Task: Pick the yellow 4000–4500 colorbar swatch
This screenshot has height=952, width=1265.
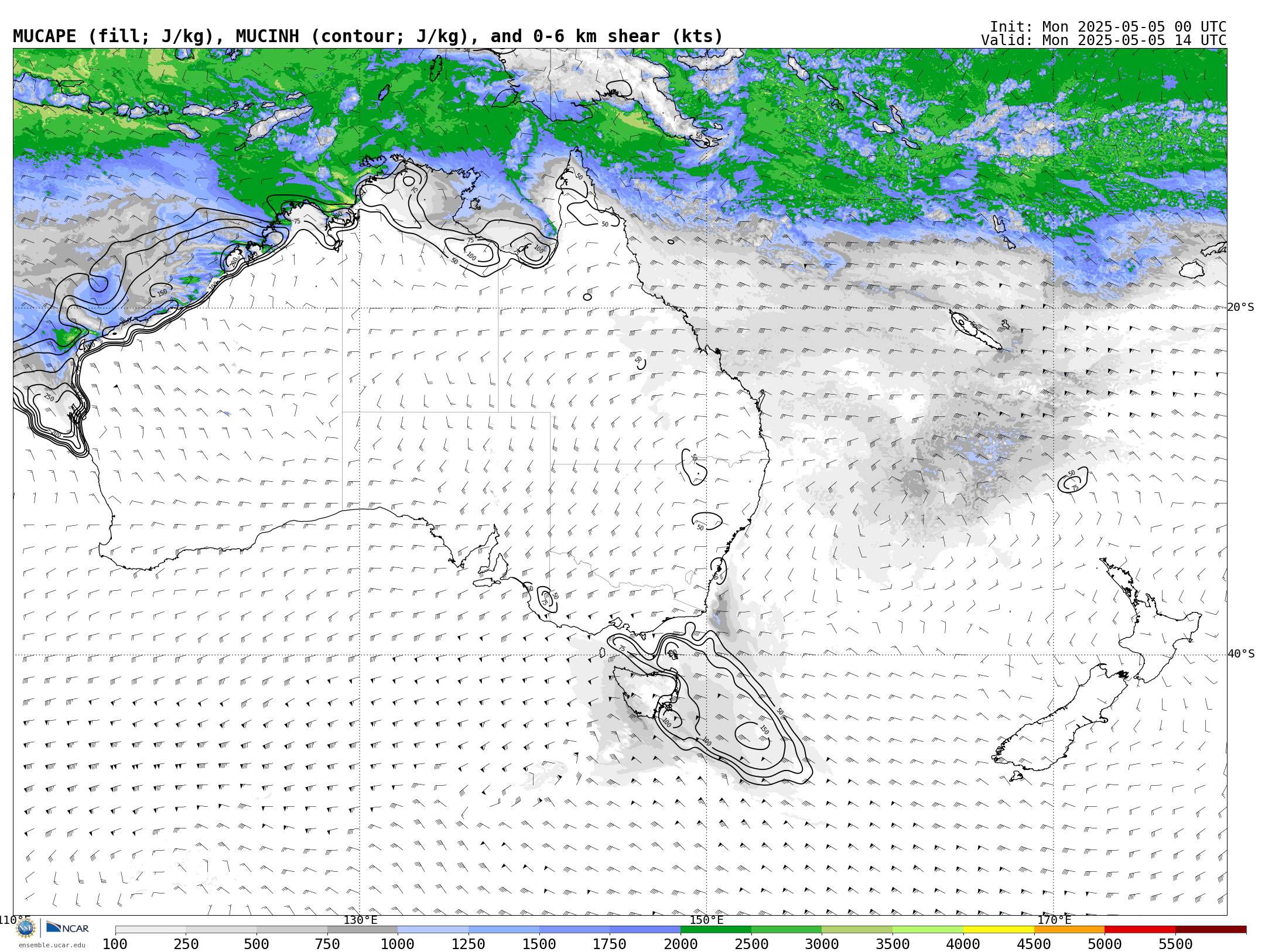Action: 999,930
